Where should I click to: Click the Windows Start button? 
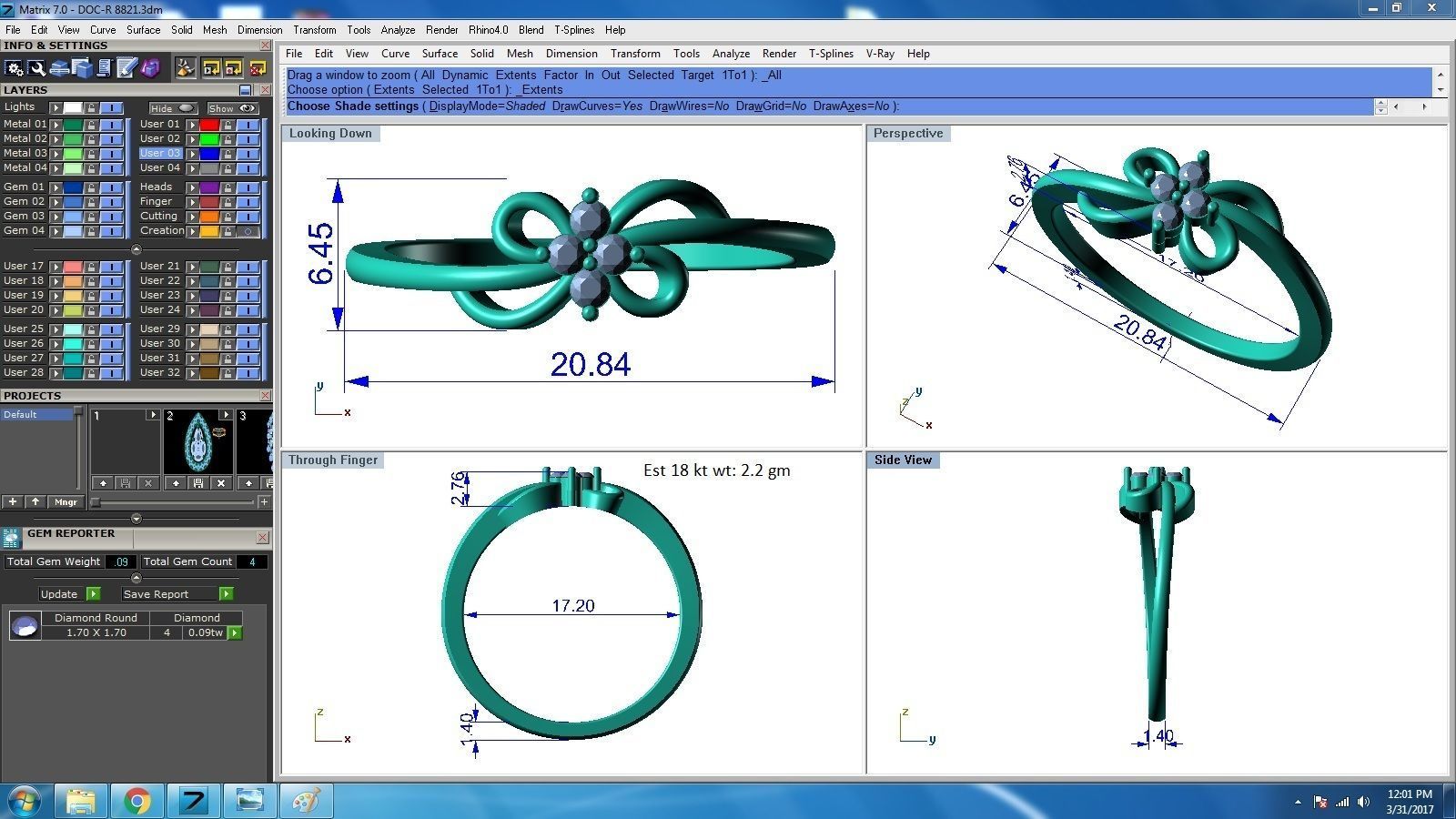pos(24,801)
